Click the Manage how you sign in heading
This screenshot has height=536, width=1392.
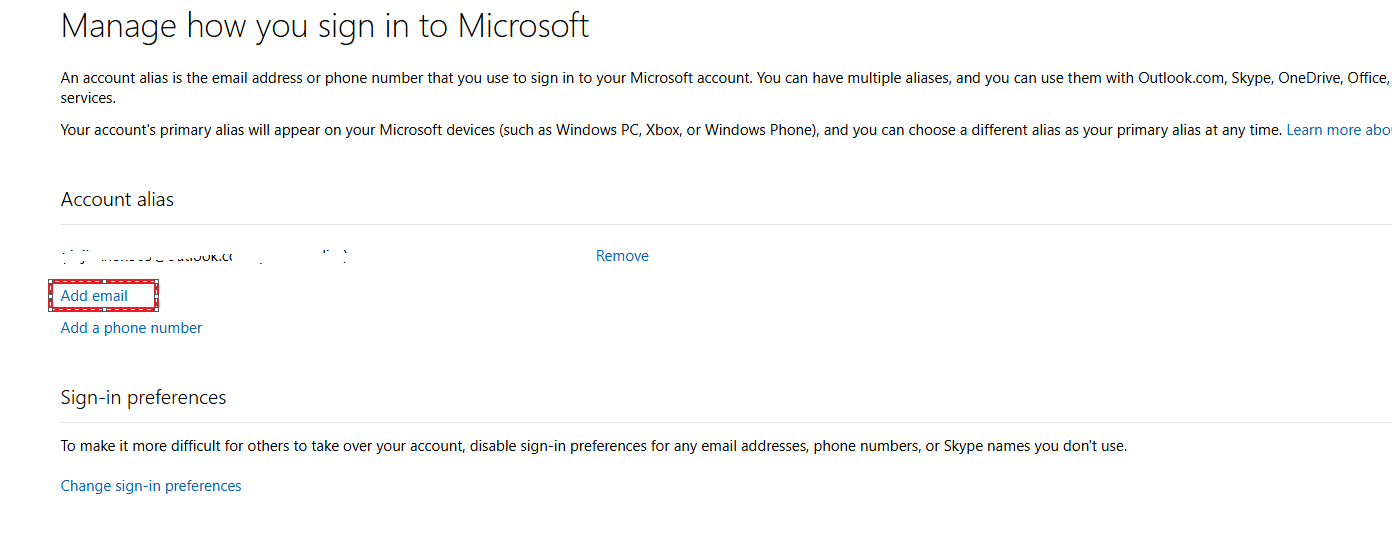[325, 26]
